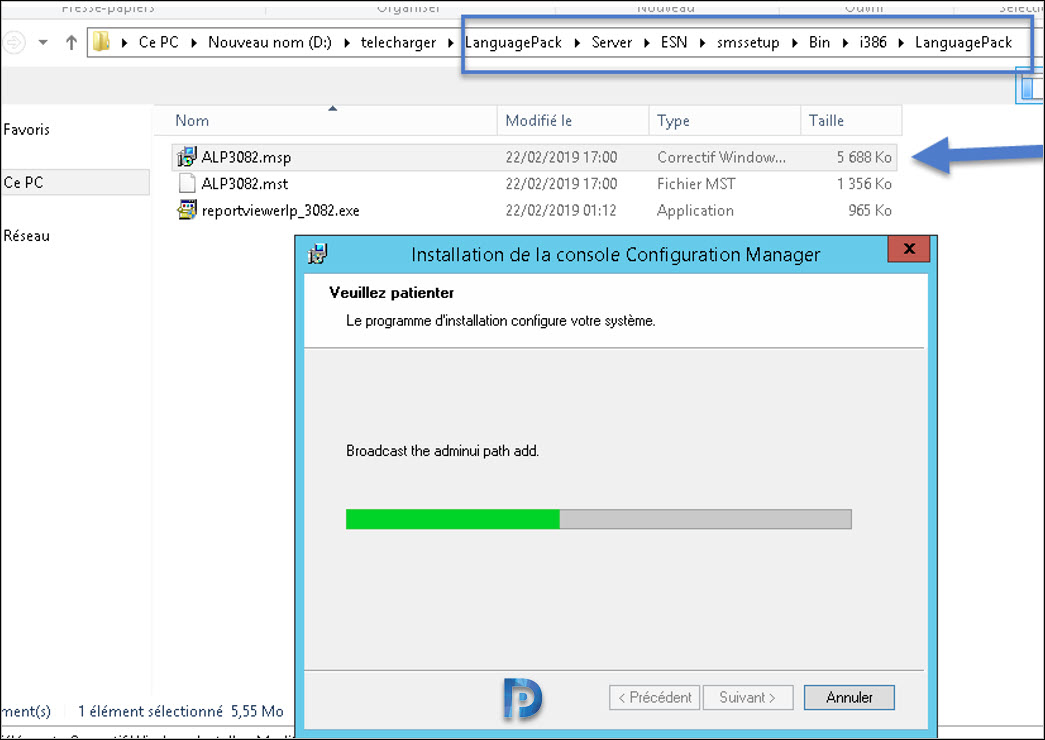Expand the chevron after smssetup breadcrumb
The height and width of the screenshot is (740, 1045).
[794, 43]
